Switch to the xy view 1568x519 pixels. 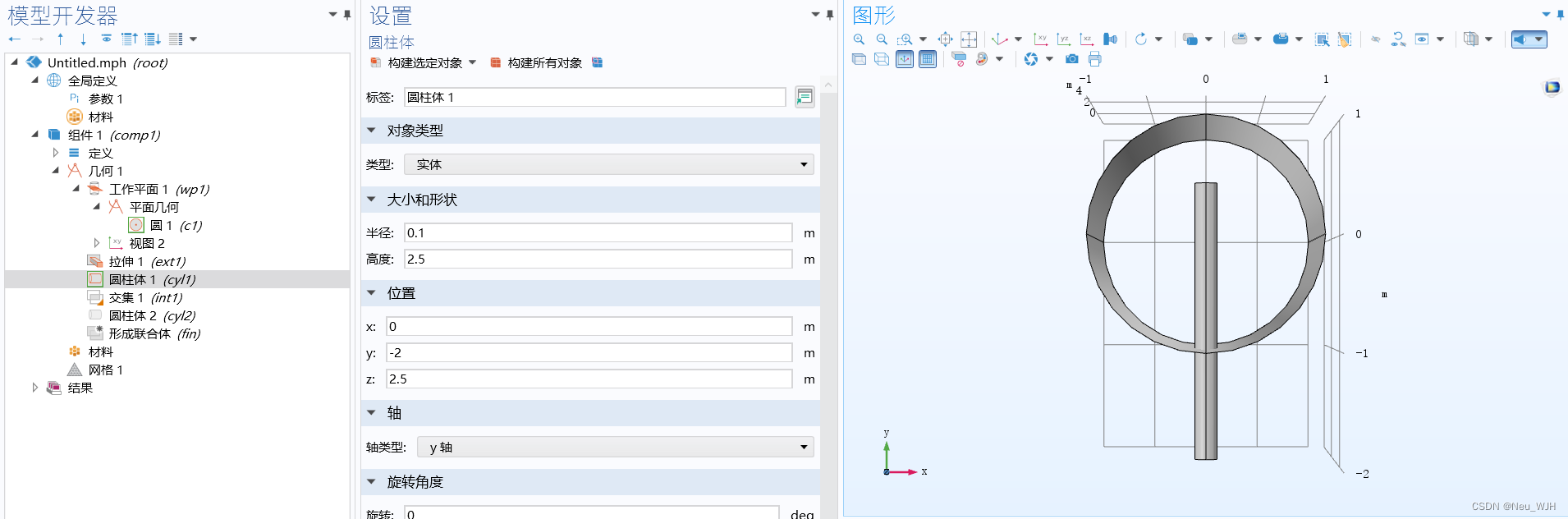pos(1041,39)
